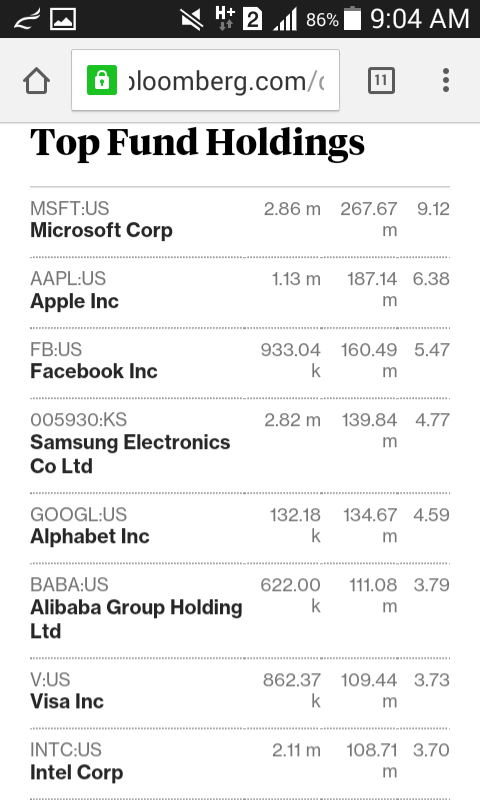Viewport: 480px width, 800px height.
Task: Select the Visa Inc entry
Action: [x=67, y=701]
